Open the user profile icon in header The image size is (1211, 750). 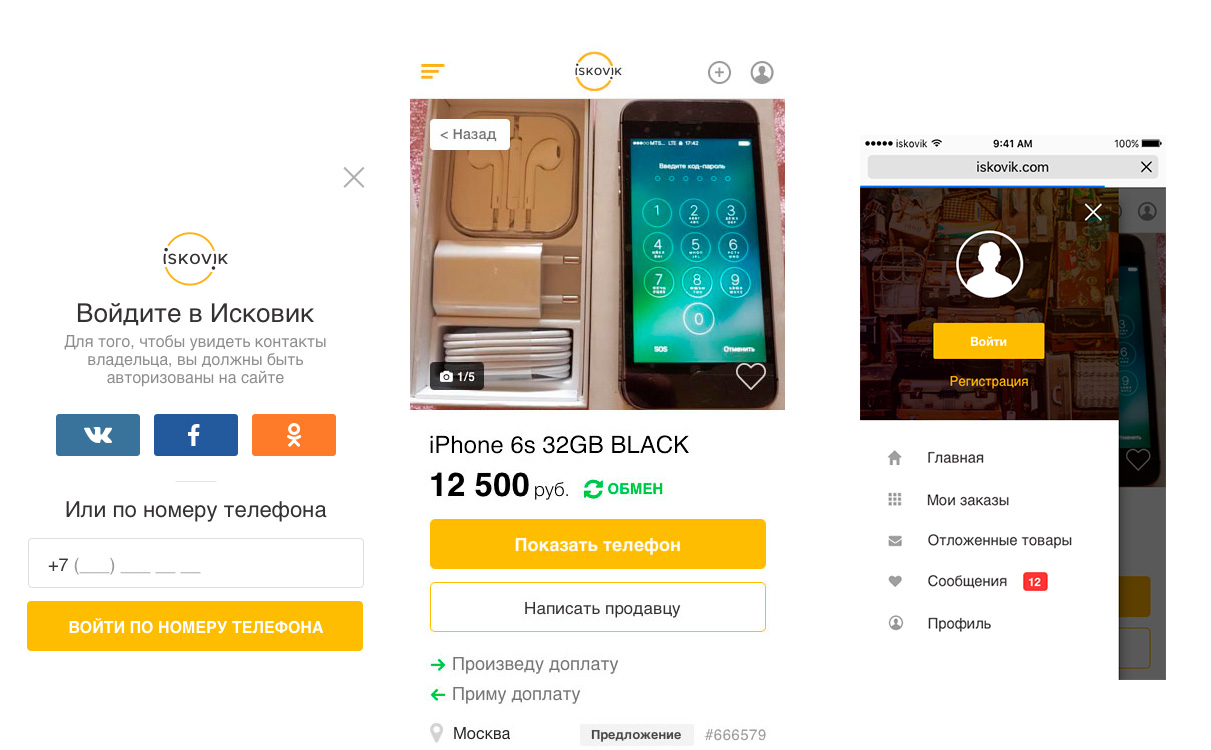[762, 72]
